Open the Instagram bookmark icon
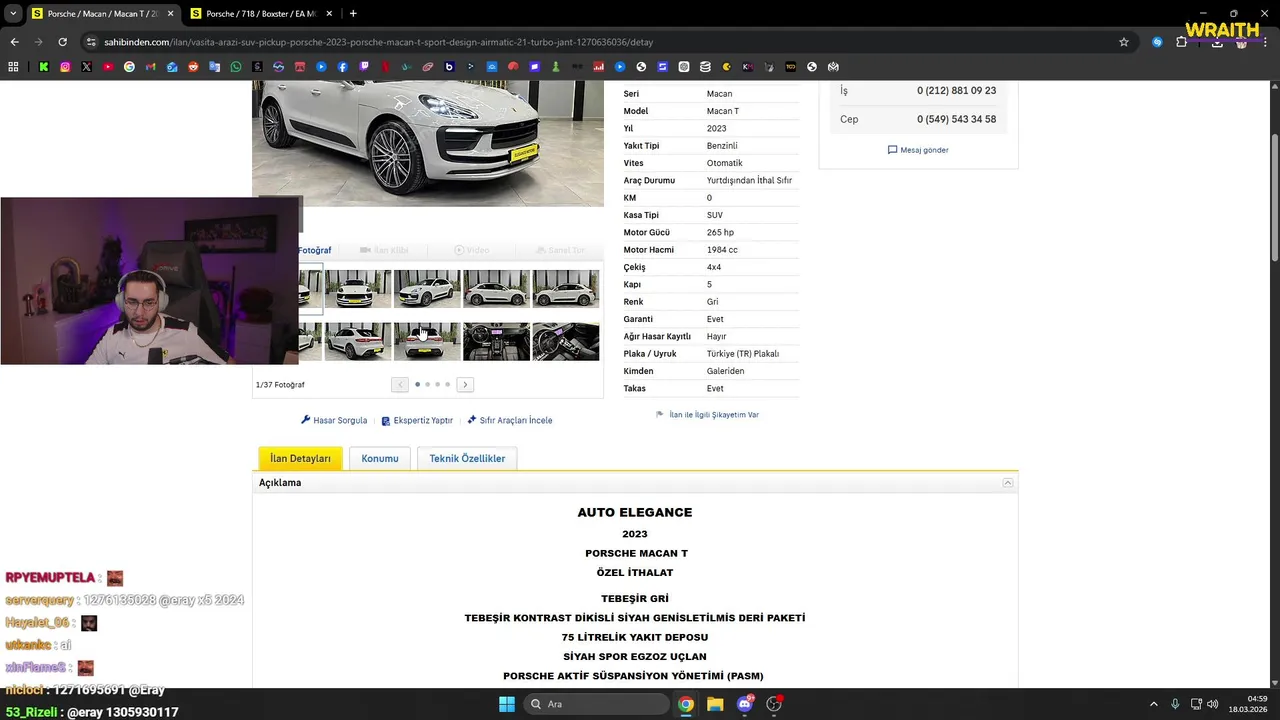1280x720 pixels. point(65,67)
